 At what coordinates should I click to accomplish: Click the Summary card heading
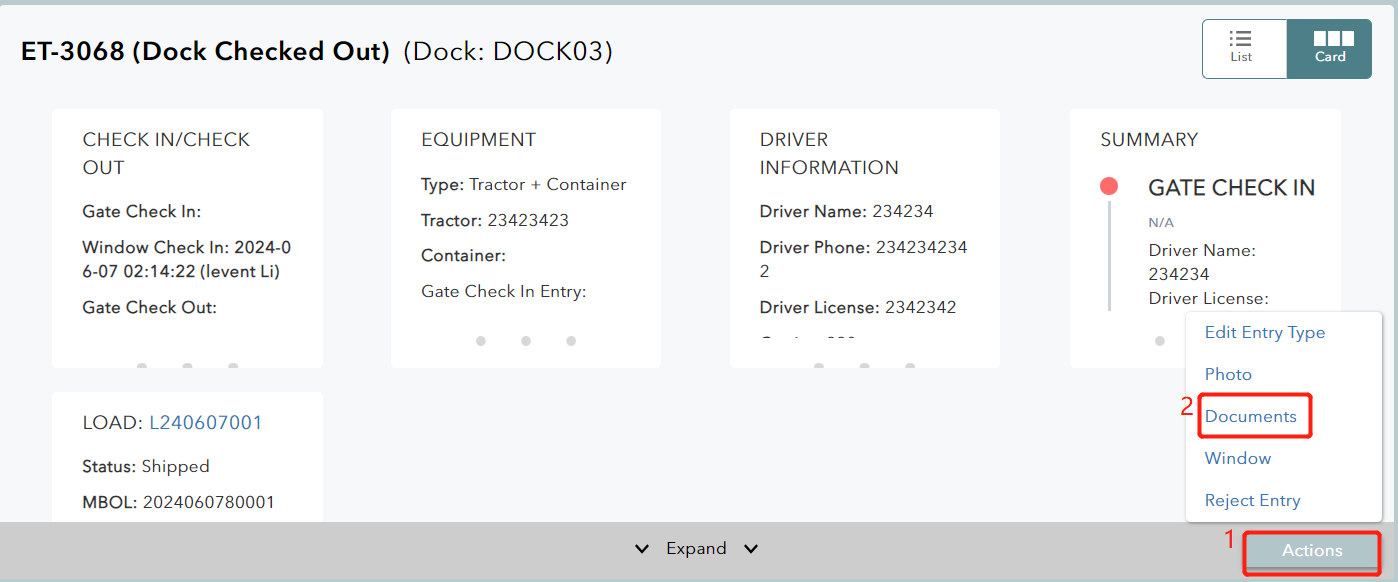point(1149,140)
